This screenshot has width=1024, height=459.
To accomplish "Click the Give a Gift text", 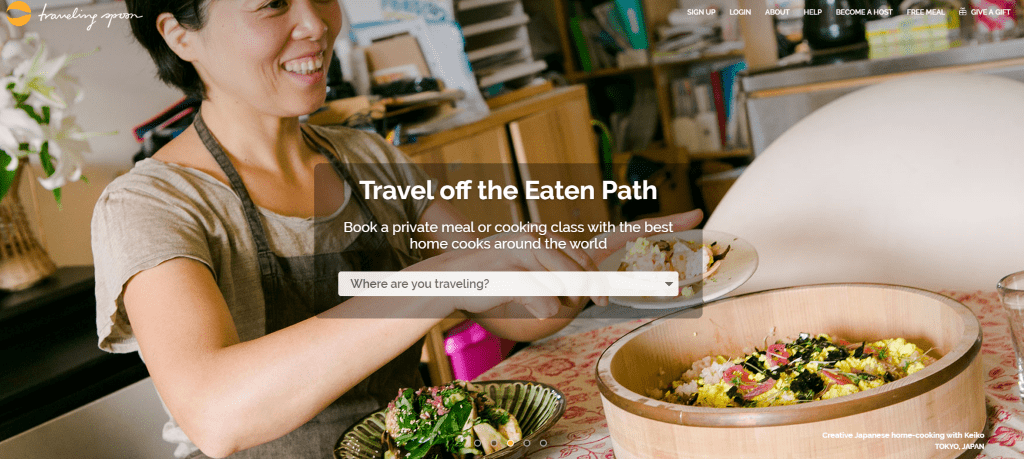I will 991,12.
